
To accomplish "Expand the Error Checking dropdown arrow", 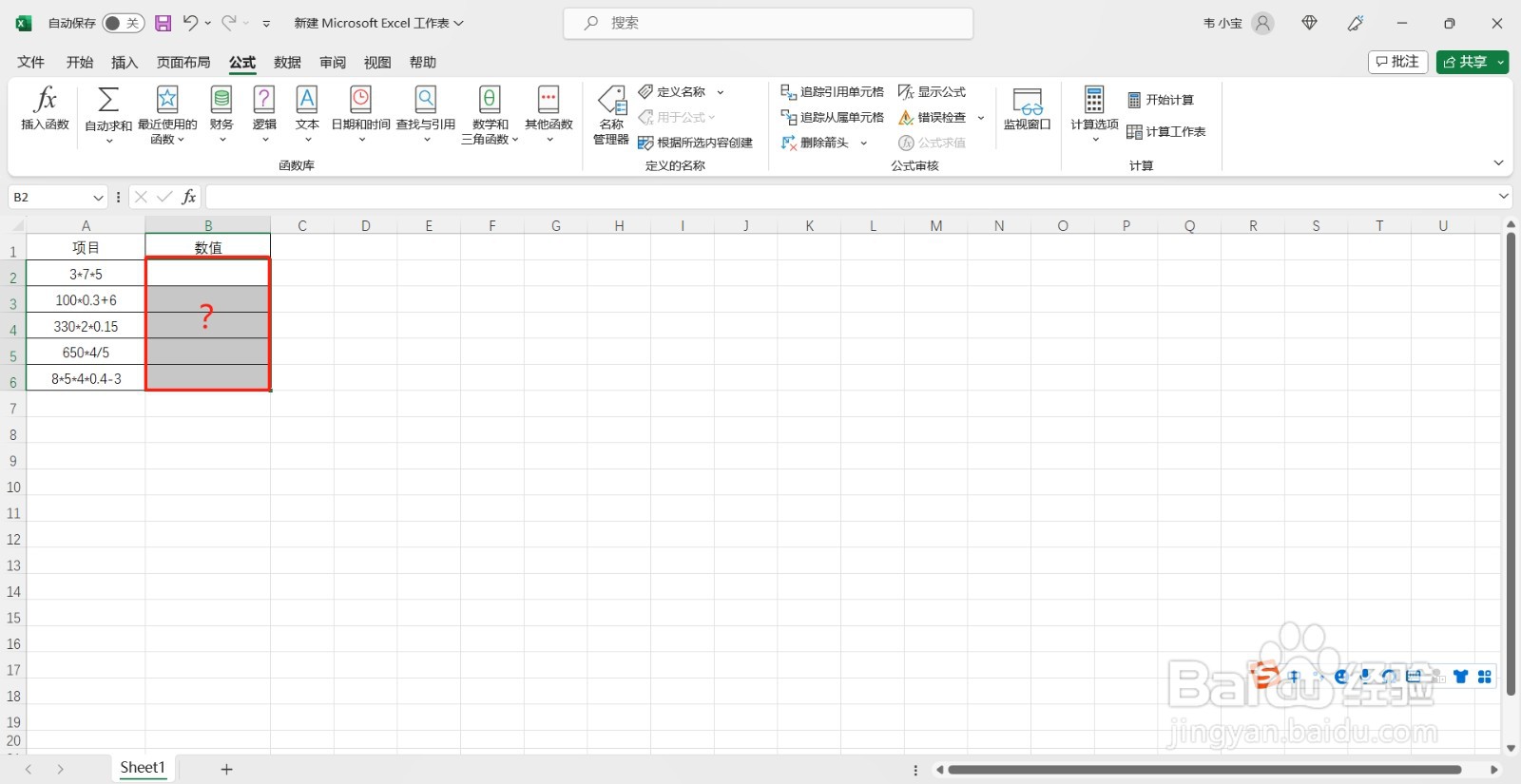I will 981,117.
